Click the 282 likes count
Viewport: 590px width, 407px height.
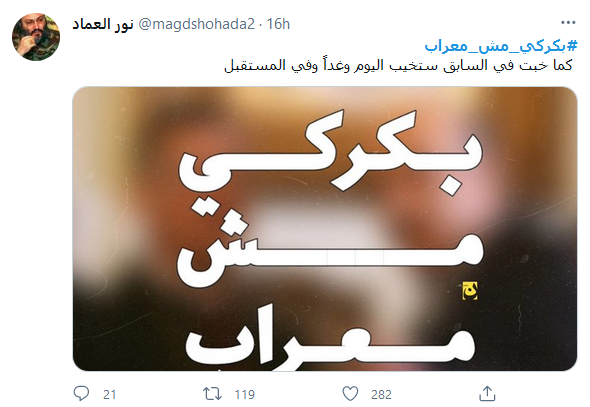381,395
